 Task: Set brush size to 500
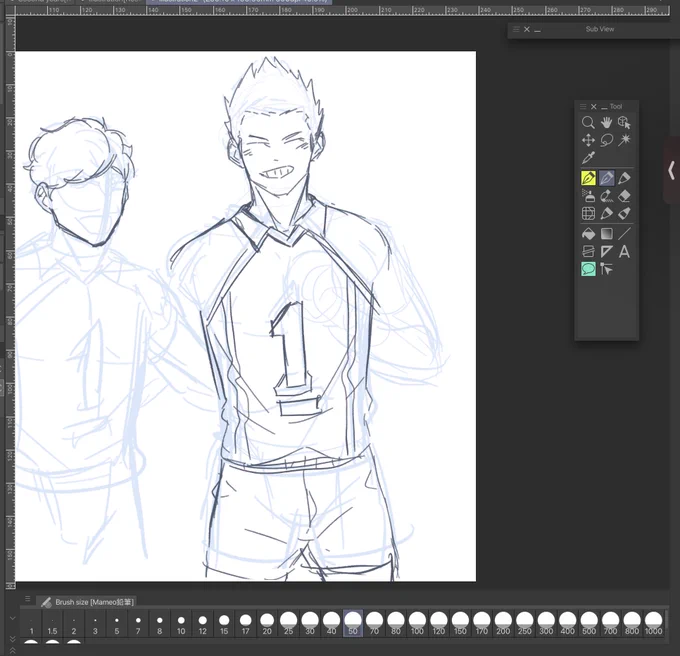pos(589,623)
